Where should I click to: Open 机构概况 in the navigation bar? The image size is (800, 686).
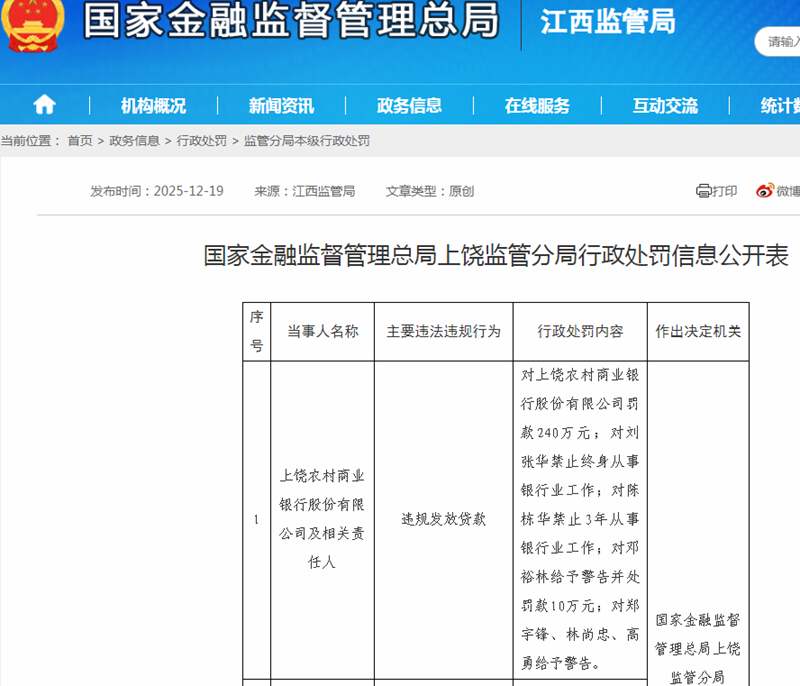pos(153,106)
